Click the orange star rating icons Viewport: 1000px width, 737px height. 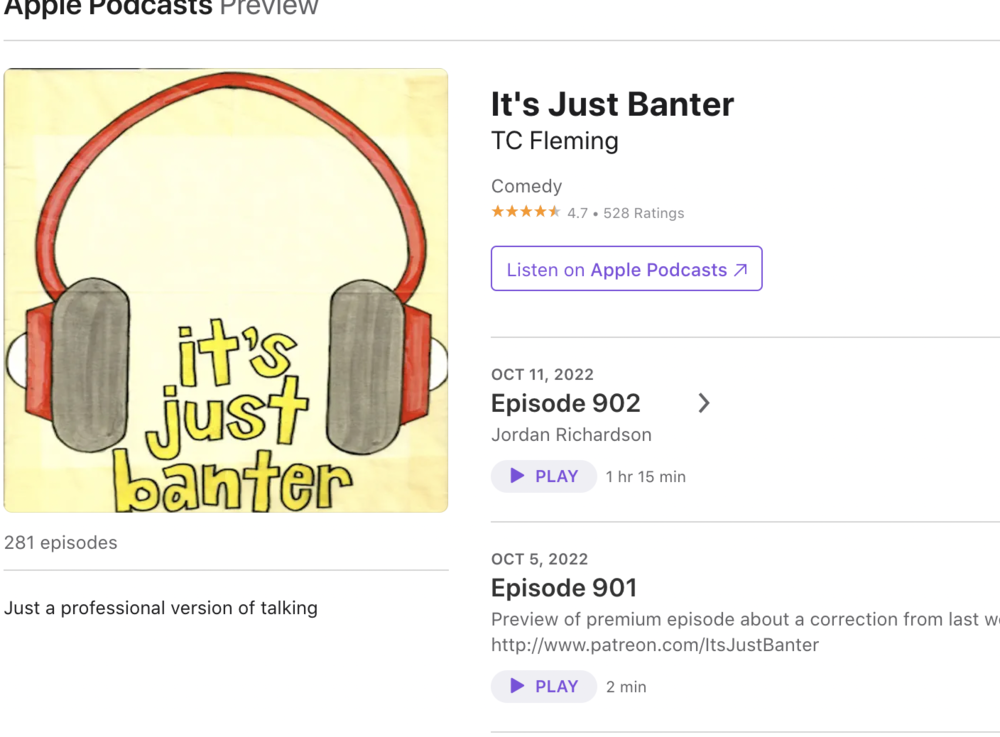point(525,212)
